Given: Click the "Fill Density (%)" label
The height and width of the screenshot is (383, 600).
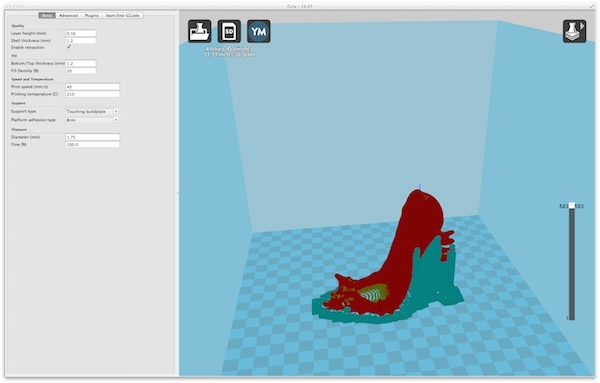Looking at the screenshot, I should [25, 71].
